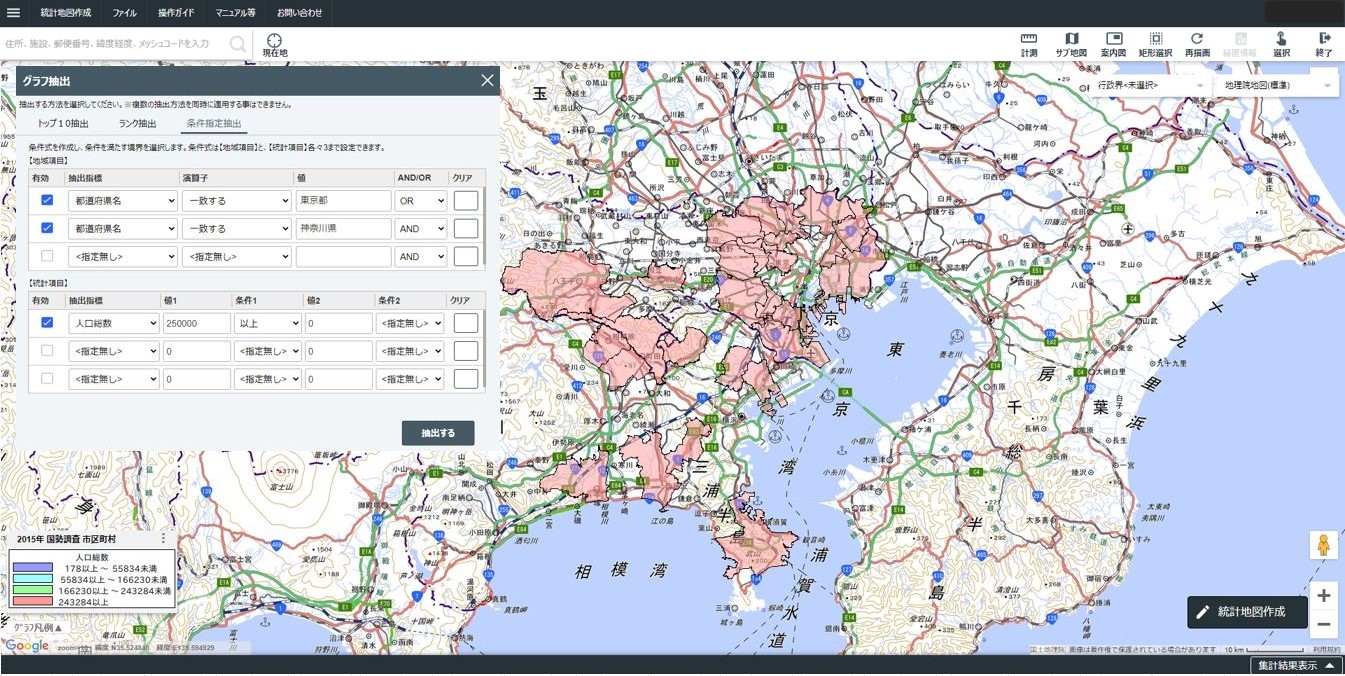Click the 選択 select pointer tool
The width and height of the screenshot is (1345, 676).
[1281, 44]
